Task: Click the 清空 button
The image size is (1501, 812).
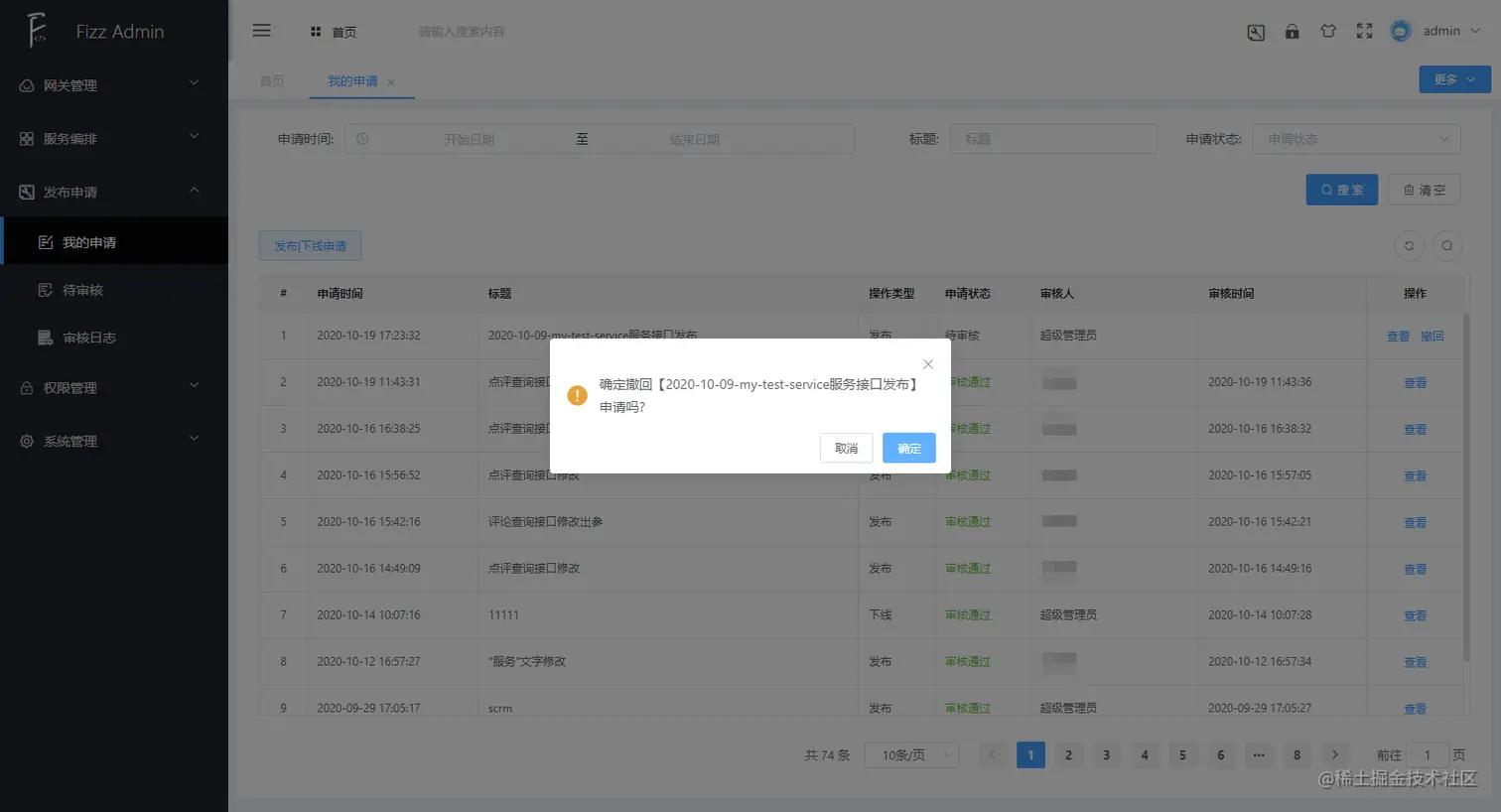Action: pyautogui.click(x=1425, y=190)
